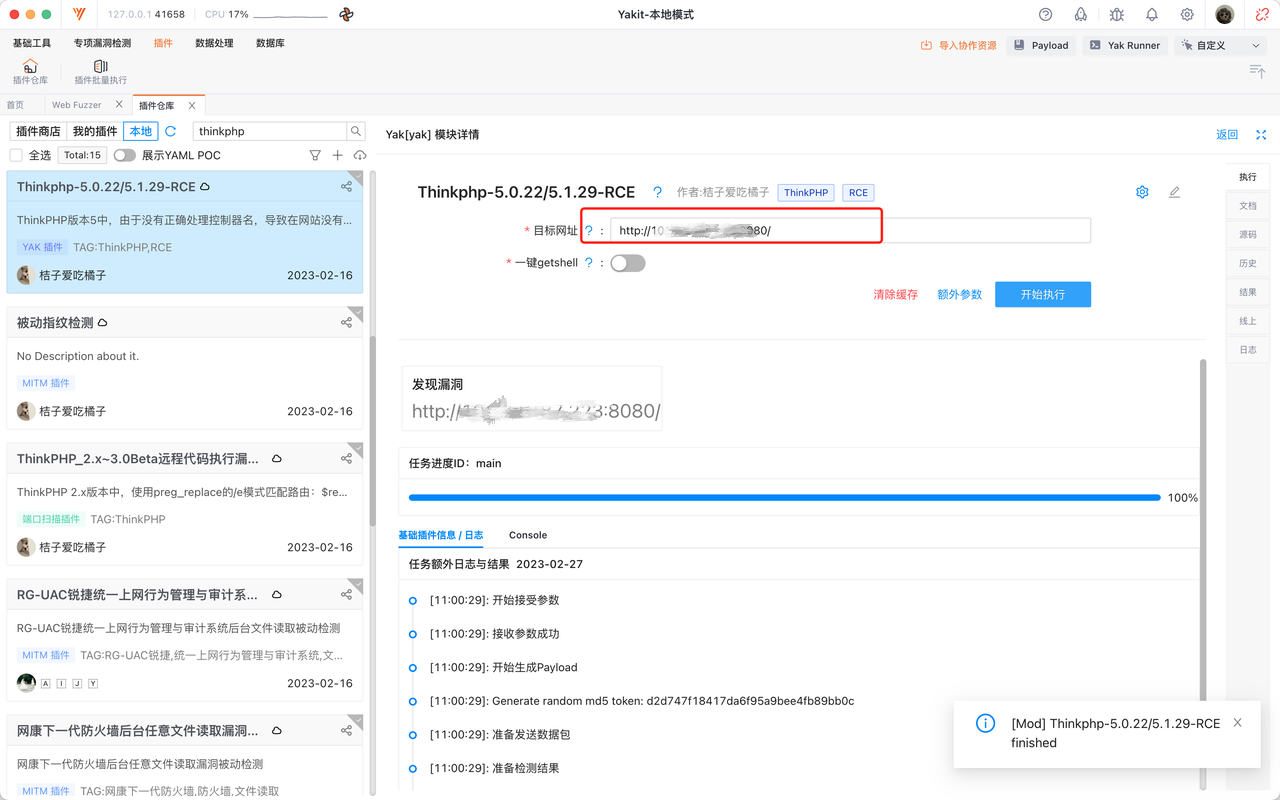
Task: Open the 专项漏洞检测 menu
Action: pos(102,43)
